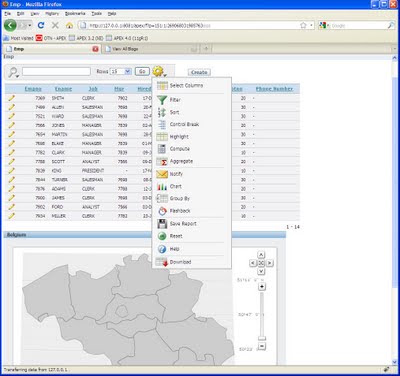Sort by the Ename column header

click(63, 89)
